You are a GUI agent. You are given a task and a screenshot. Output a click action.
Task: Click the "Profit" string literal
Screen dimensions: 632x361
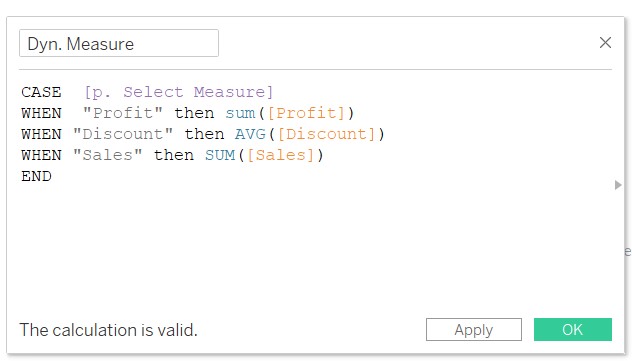(123, 113)
